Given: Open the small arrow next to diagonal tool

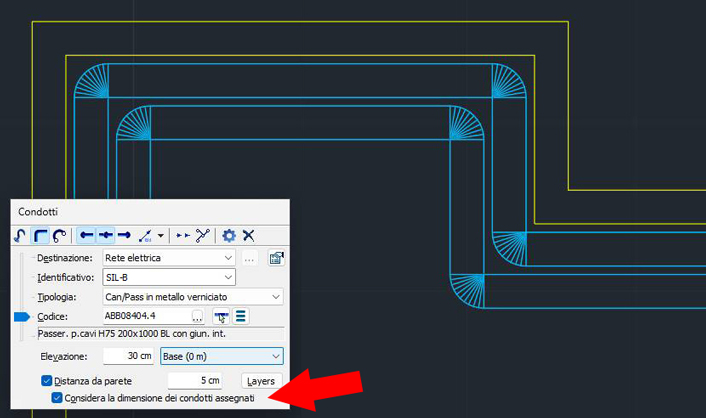Looking at the screenshot, I should pos(161,235).
